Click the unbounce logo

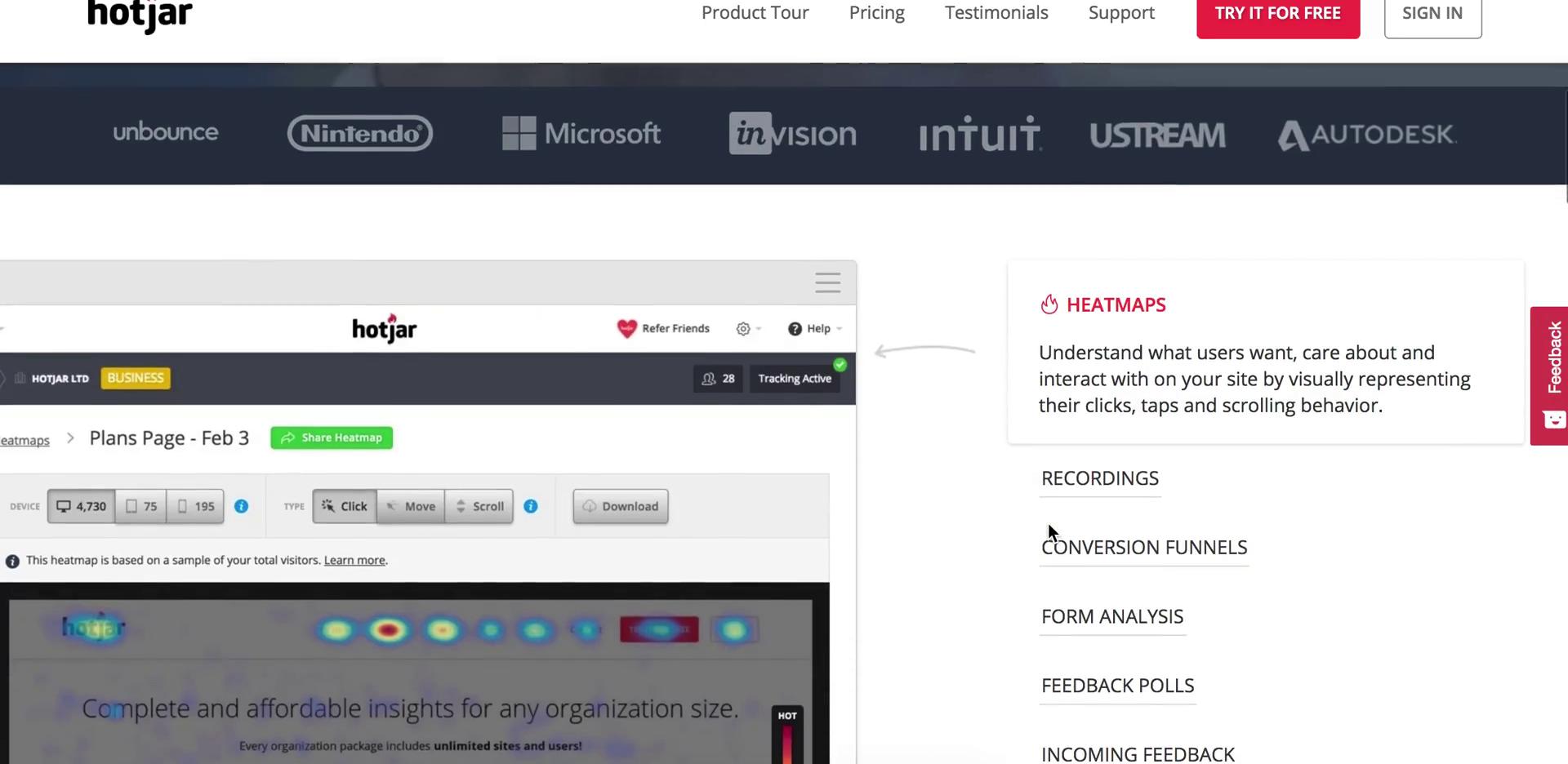coord(166,132)
